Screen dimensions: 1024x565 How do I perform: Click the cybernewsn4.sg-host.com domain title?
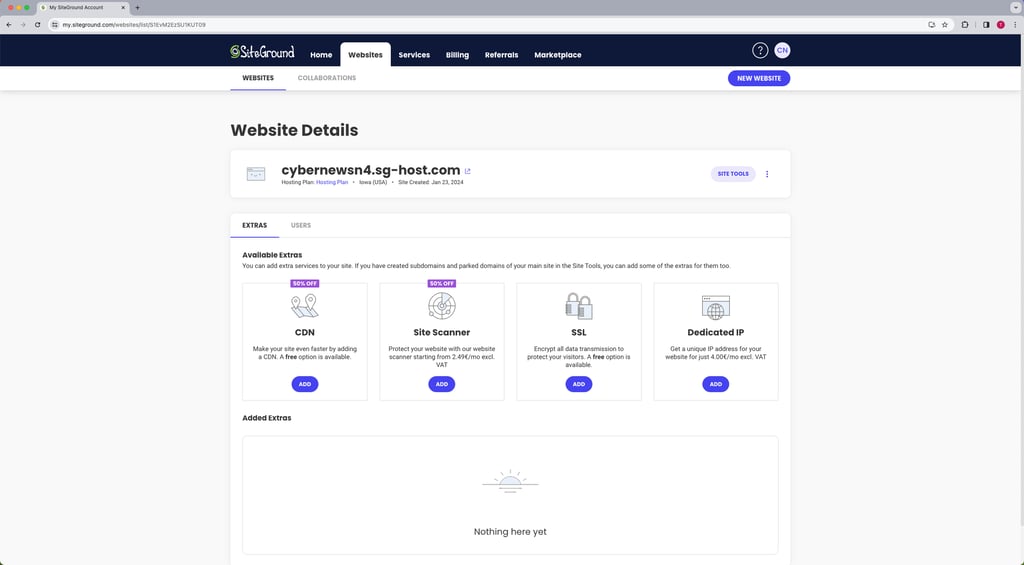(x=370, y=170)
